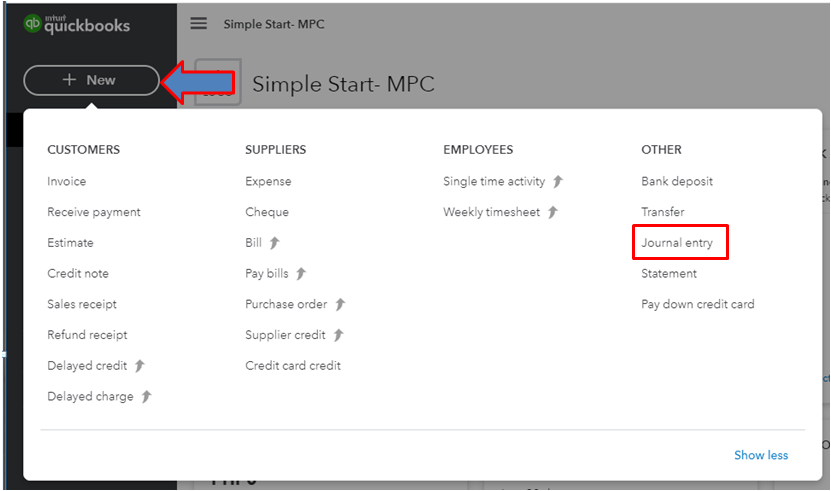Screen dimensions: 831x491
Task: Select Bill under Suppliers
Action: pos(253,243)
